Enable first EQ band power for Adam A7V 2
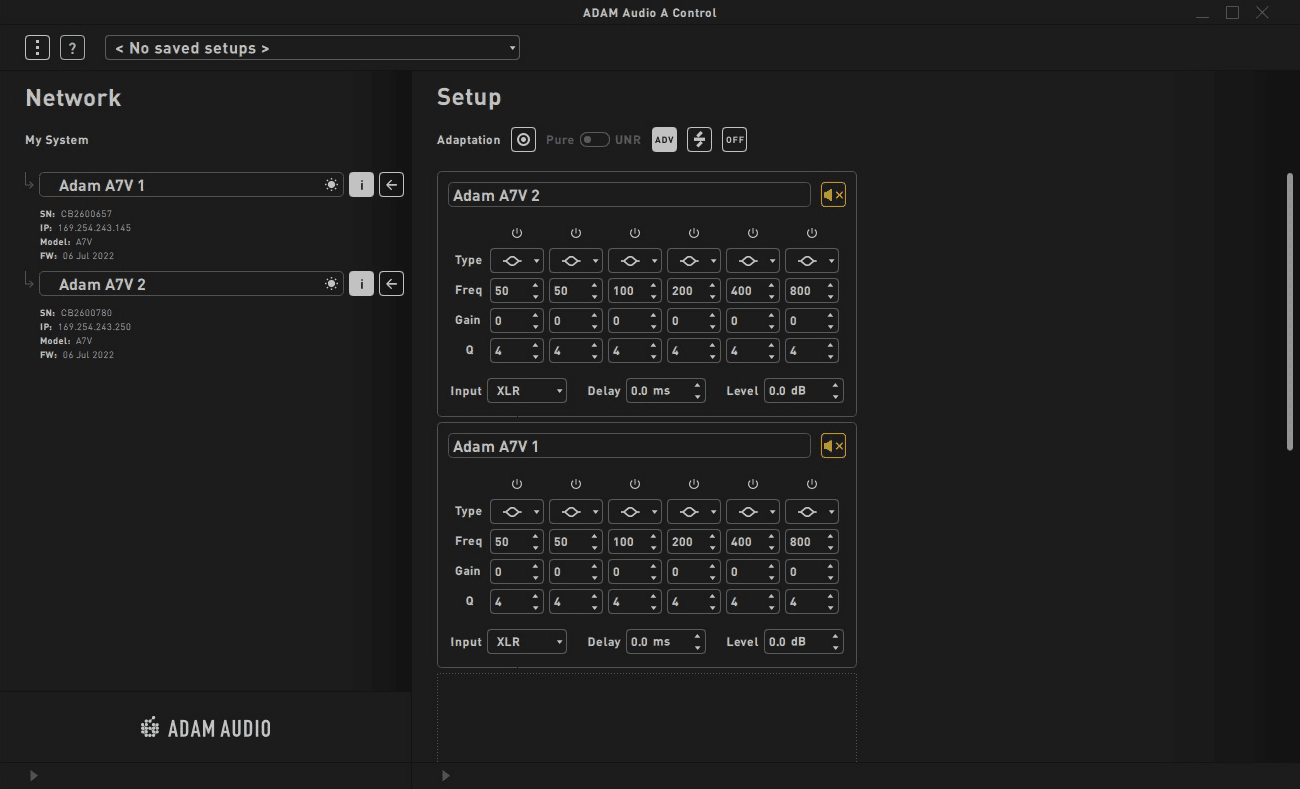 517,233
